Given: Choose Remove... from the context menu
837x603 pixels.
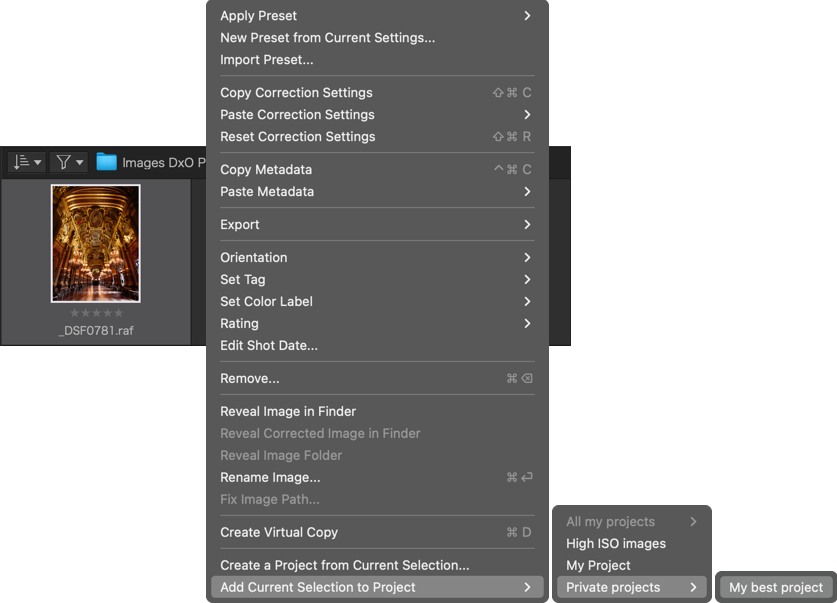Looking at the screenshot, I should click(x=377, y=378).
